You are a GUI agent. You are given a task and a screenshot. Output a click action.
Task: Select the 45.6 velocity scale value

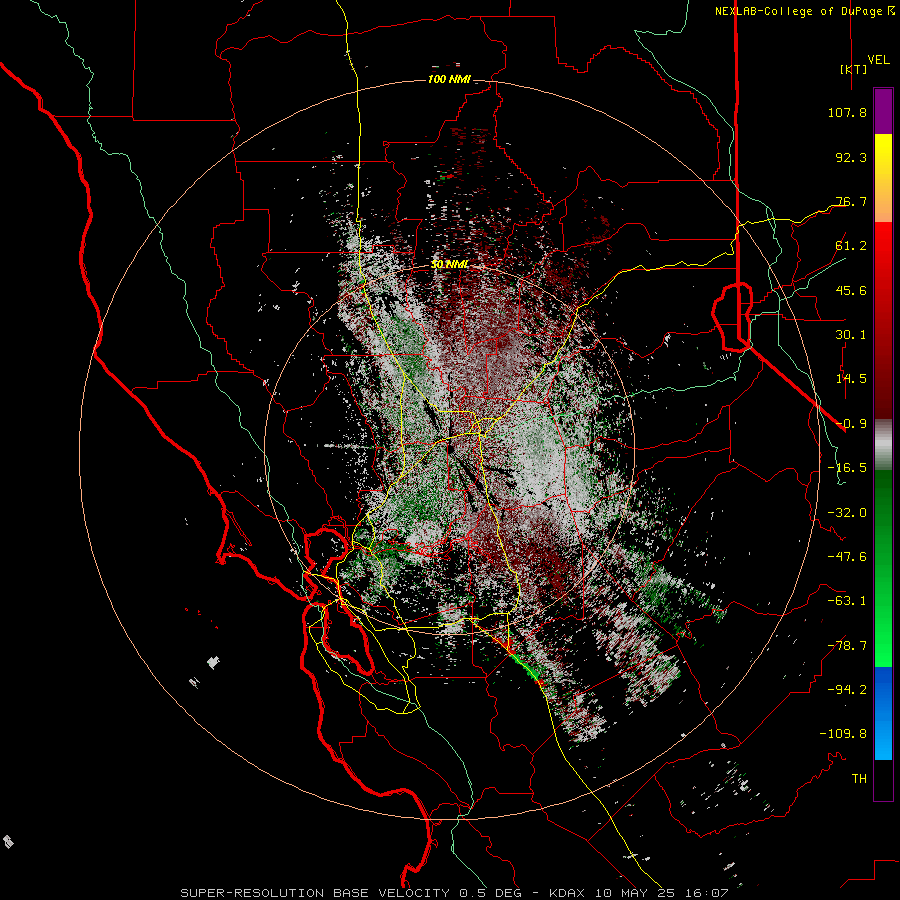coord(851,290)
